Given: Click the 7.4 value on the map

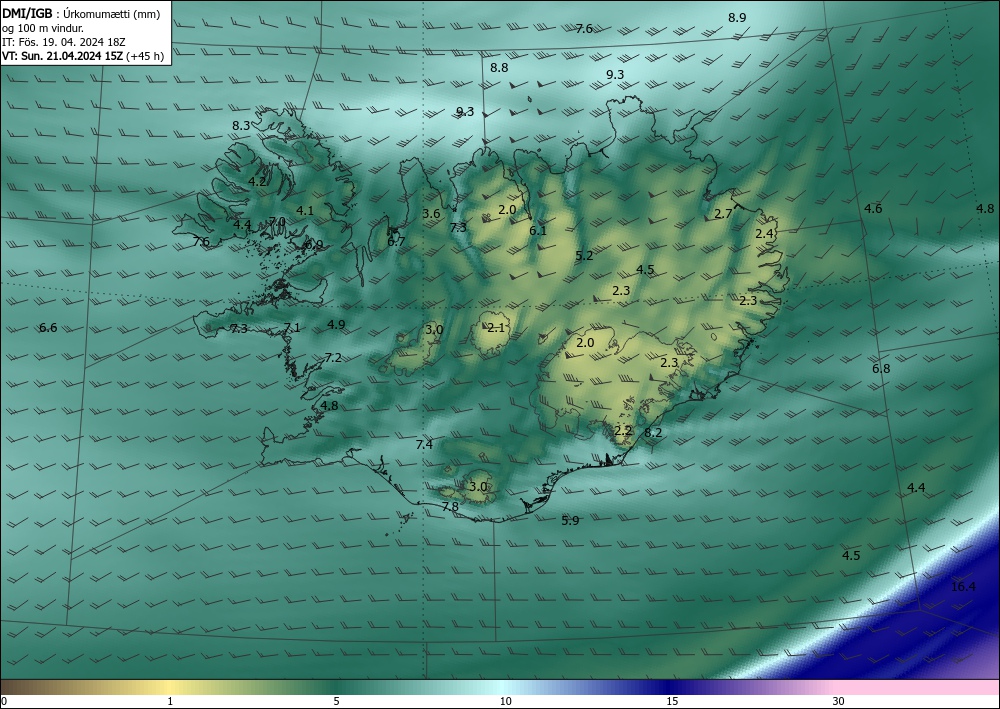Looking at the screenshot, I should pyautogui.click(x=424, y=444).
